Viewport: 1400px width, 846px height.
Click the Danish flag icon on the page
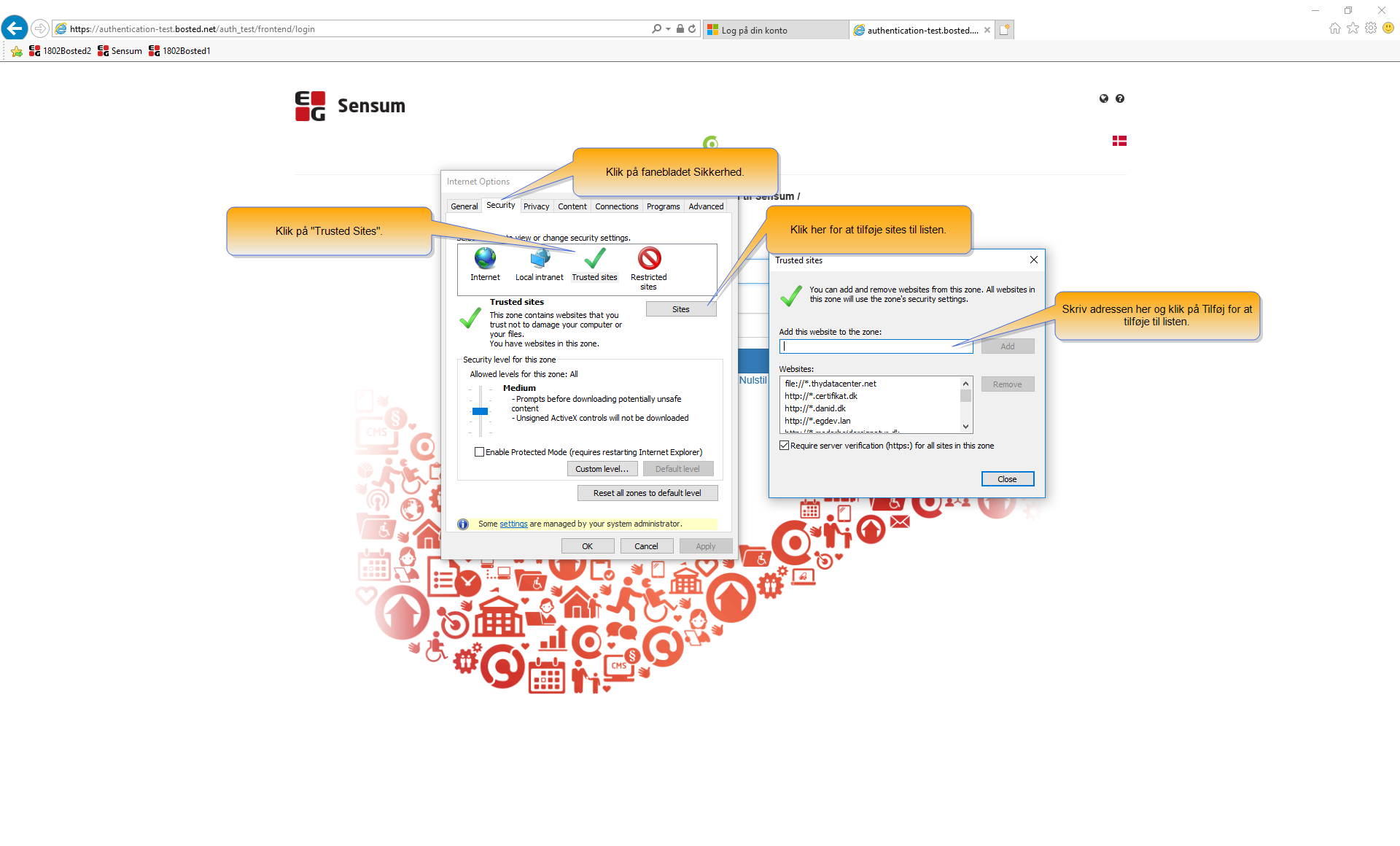[1120, 140]
